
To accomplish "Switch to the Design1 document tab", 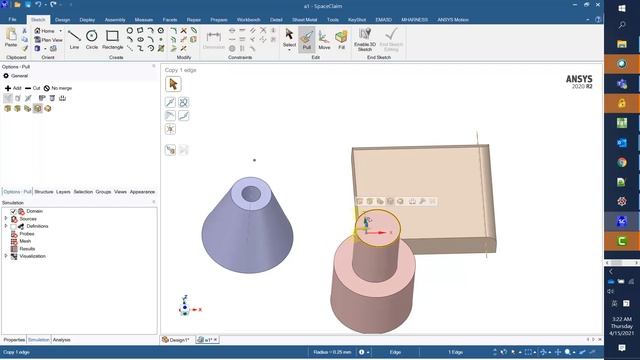I will (x=176, y=340).
